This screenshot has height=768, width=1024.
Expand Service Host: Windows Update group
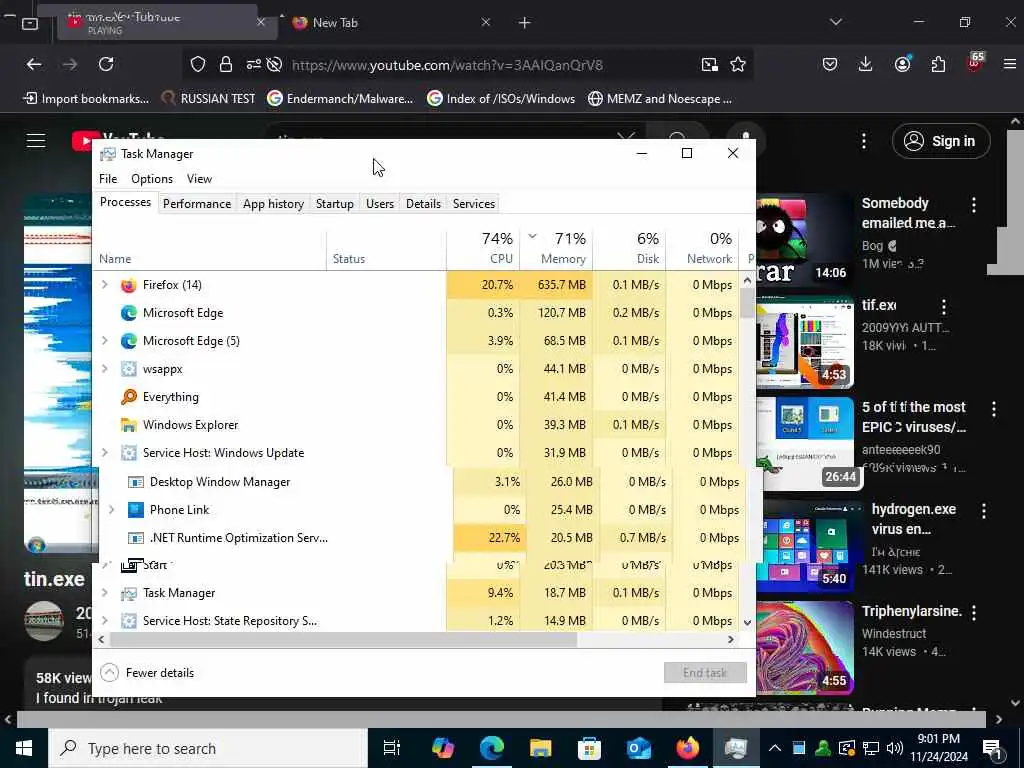pos(104,452)
